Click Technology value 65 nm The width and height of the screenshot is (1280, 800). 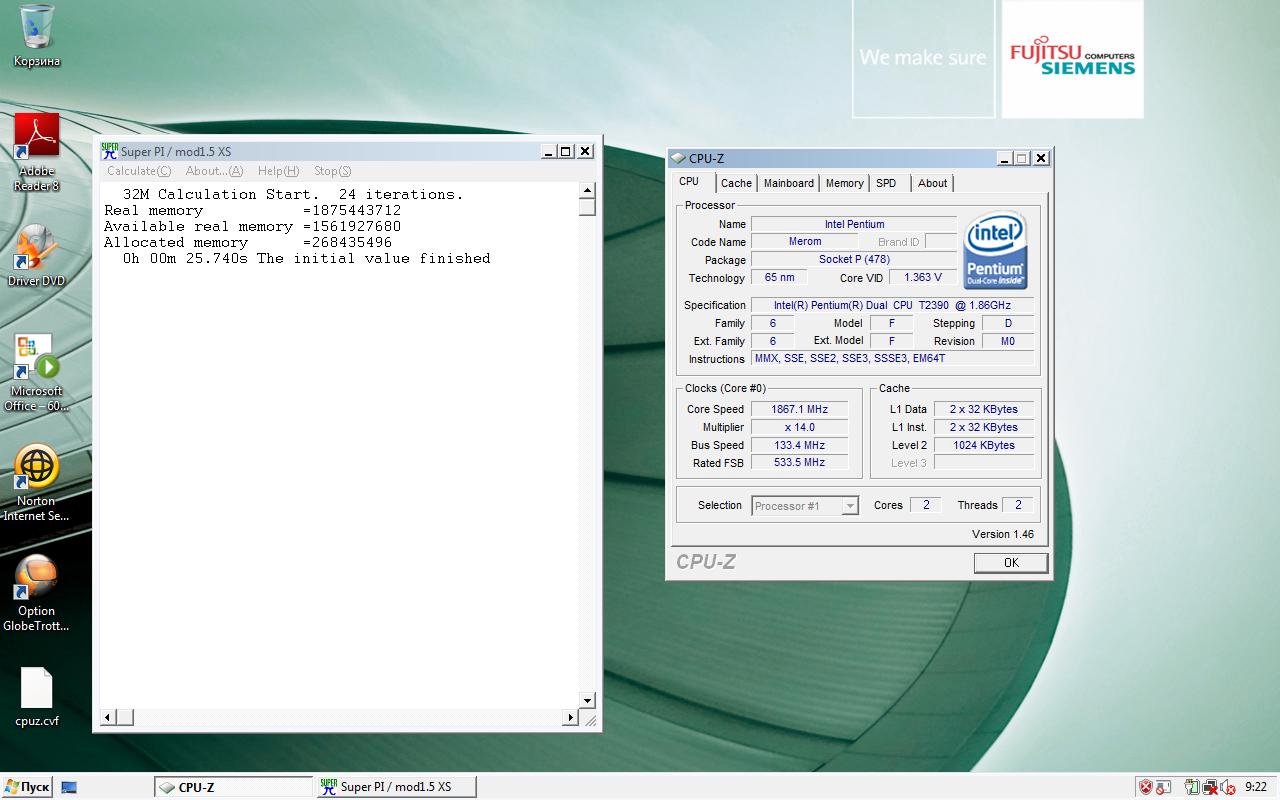click(779, 278)
